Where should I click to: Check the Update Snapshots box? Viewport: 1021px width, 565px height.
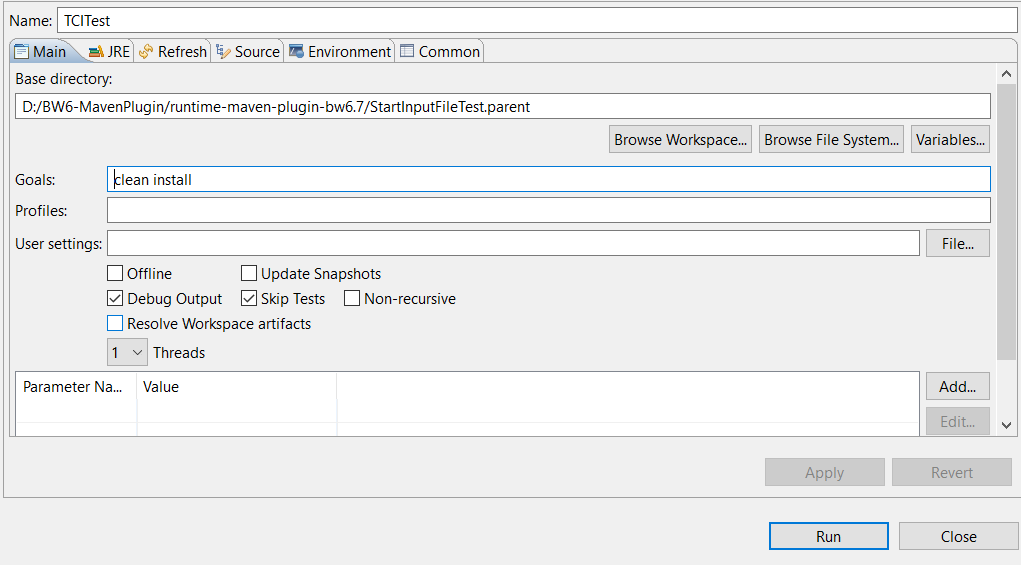click(x=249, y=274)
